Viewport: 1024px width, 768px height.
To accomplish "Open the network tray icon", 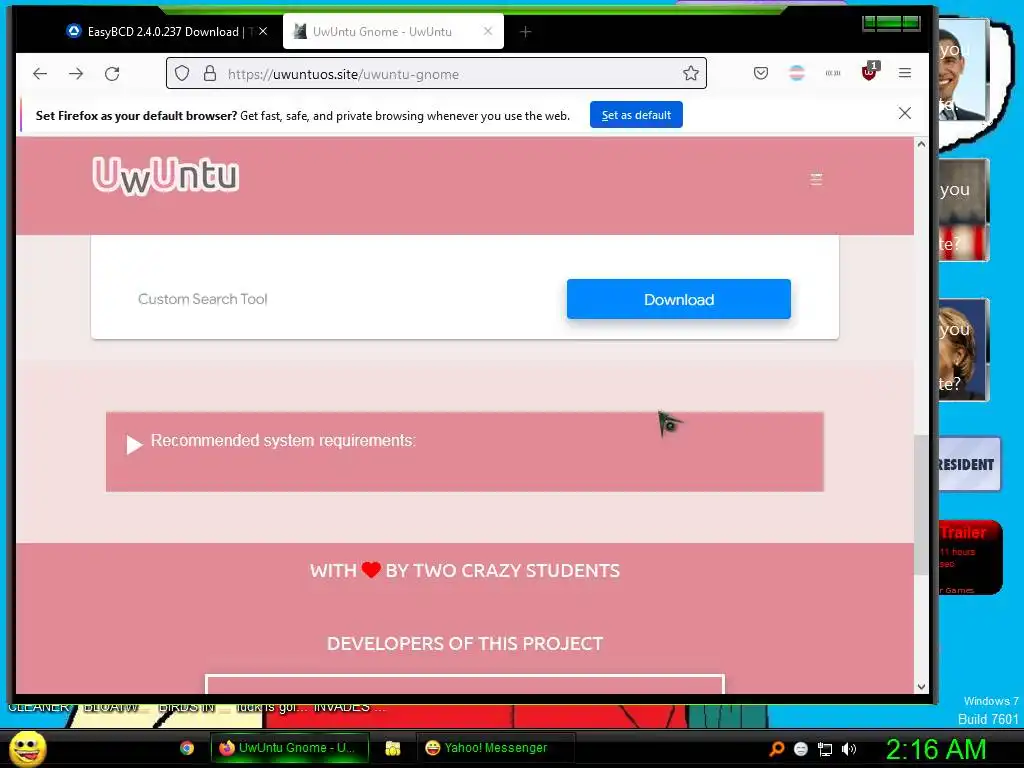I will pyautogui.click(x=825, y=750).
